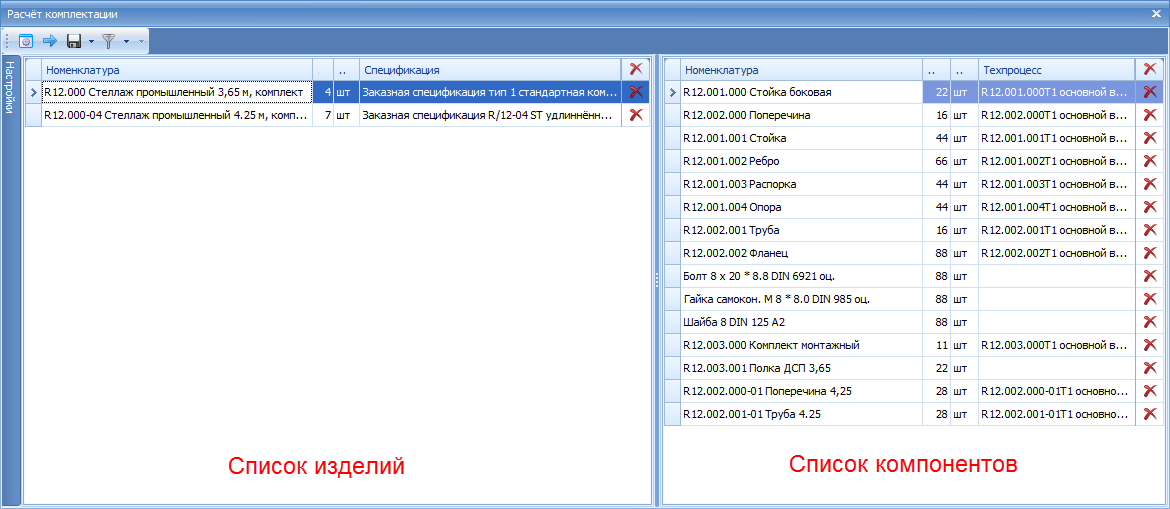Select the R12.002.001 Труба cell
This screenshot has height=509, width=1170.
pyautogui.click(x=801, y=231)
